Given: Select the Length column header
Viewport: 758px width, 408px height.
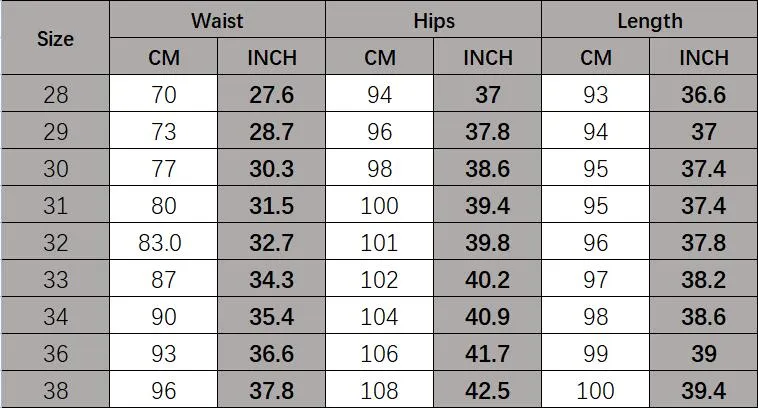Looking at the screenshot, I should [650, 19].
